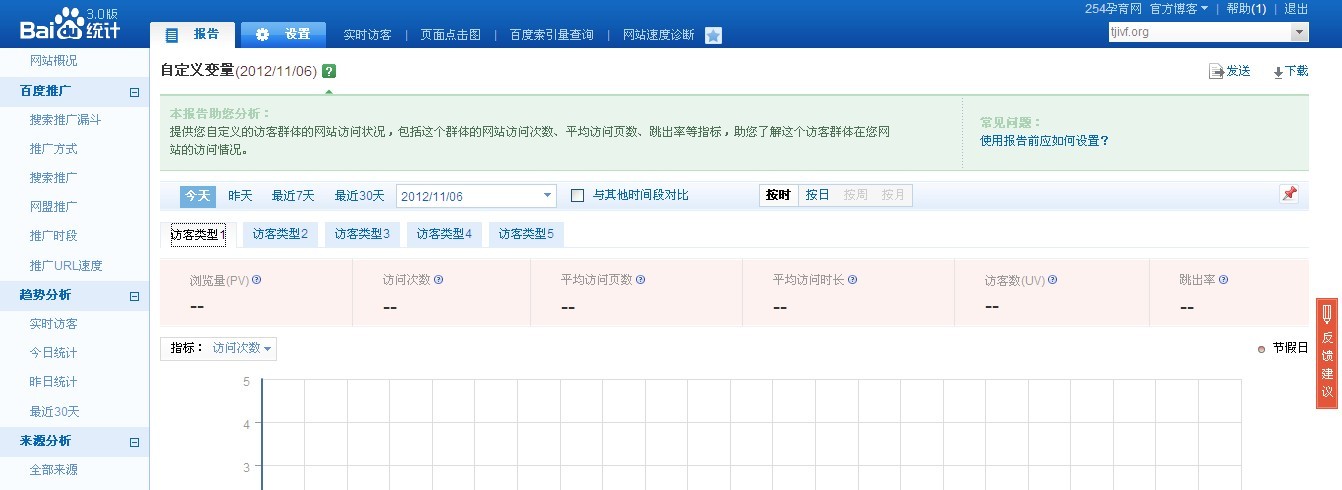Click the help icon next to 平均访问页数
The image size is (1342, 490).
pyautogui.click(x=640, y=280)
